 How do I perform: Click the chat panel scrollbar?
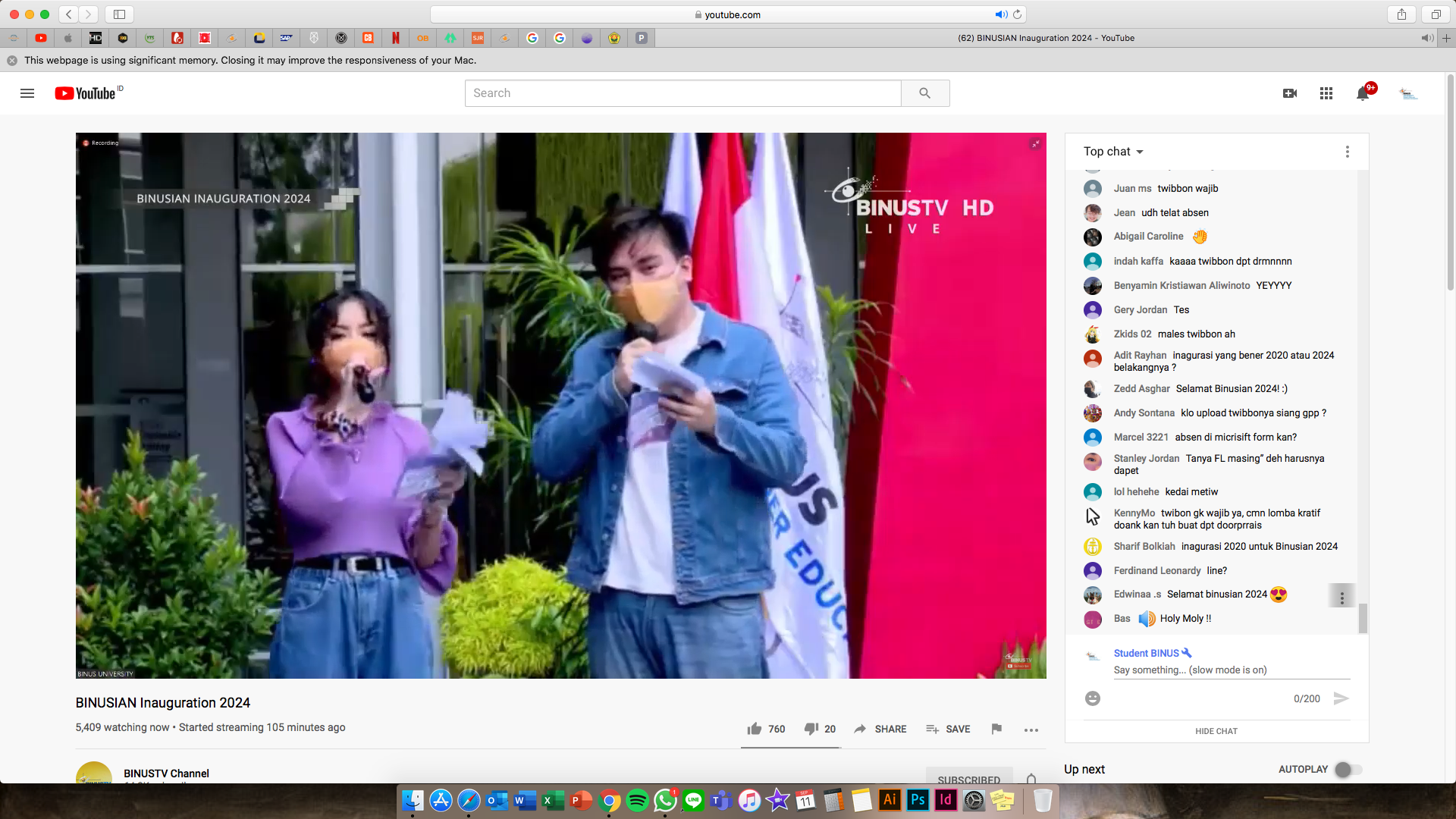coord(1363,617)
